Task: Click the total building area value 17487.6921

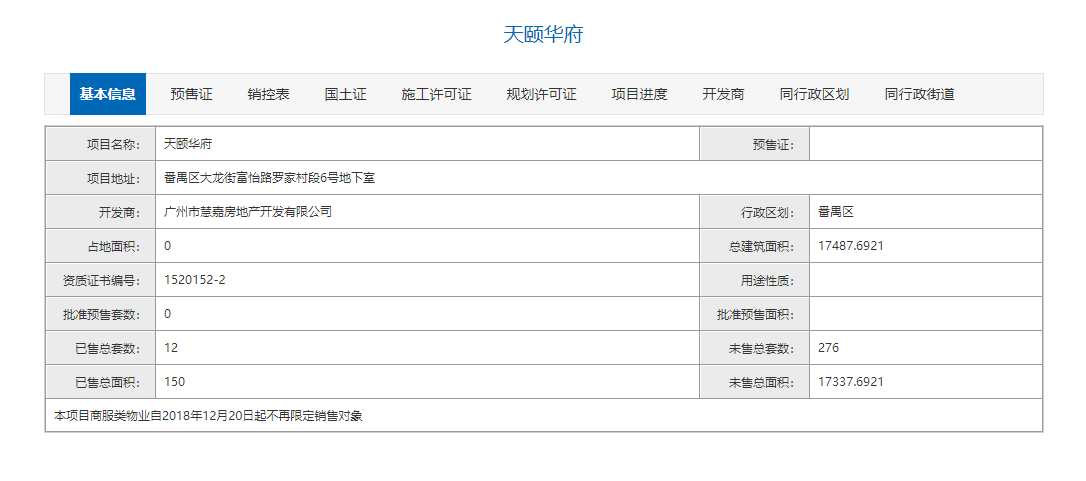Action: pos(850,246)
